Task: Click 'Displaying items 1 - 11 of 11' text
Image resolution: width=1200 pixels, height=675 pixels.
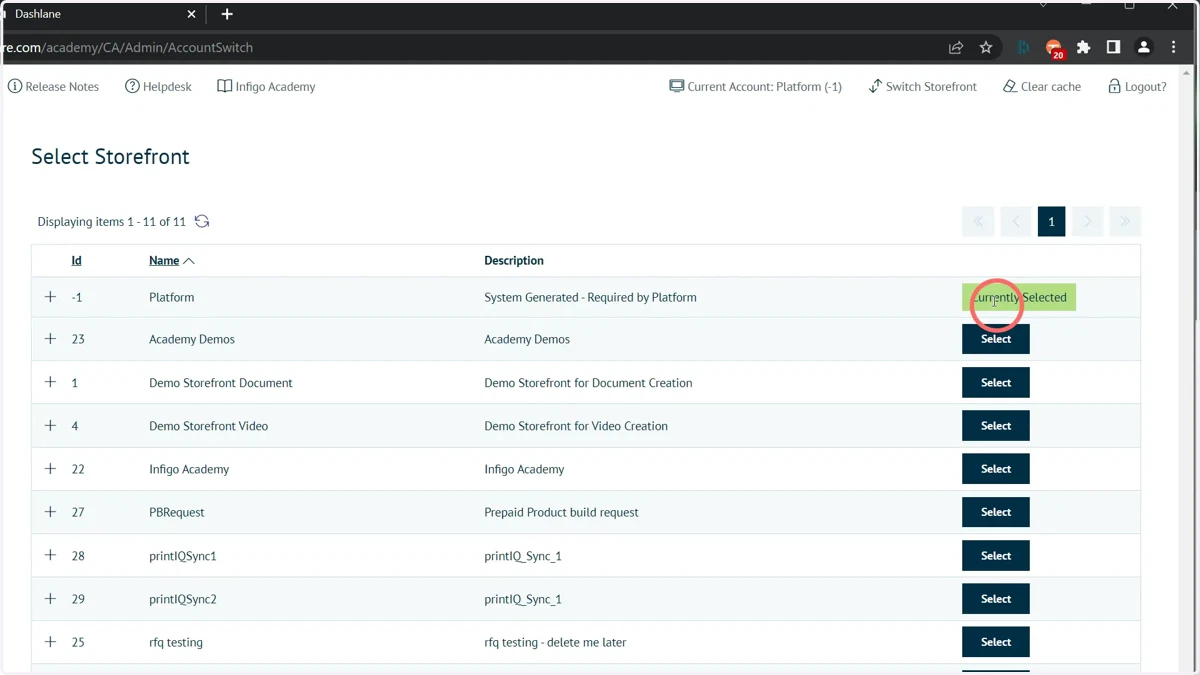Action: tap(112, 221)
